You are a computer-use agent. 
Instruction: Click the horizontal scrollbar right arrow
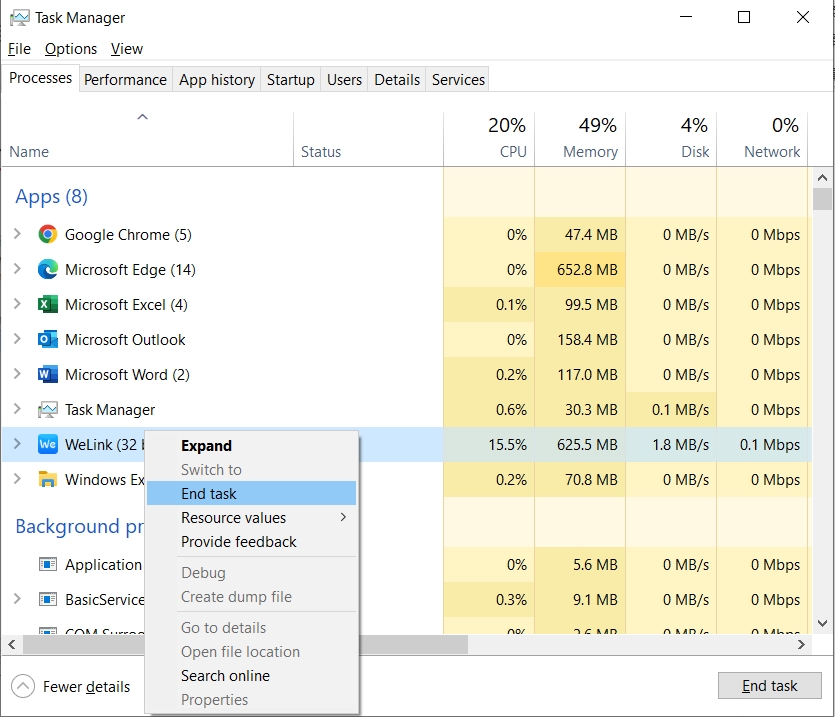(x=801, y=645)
